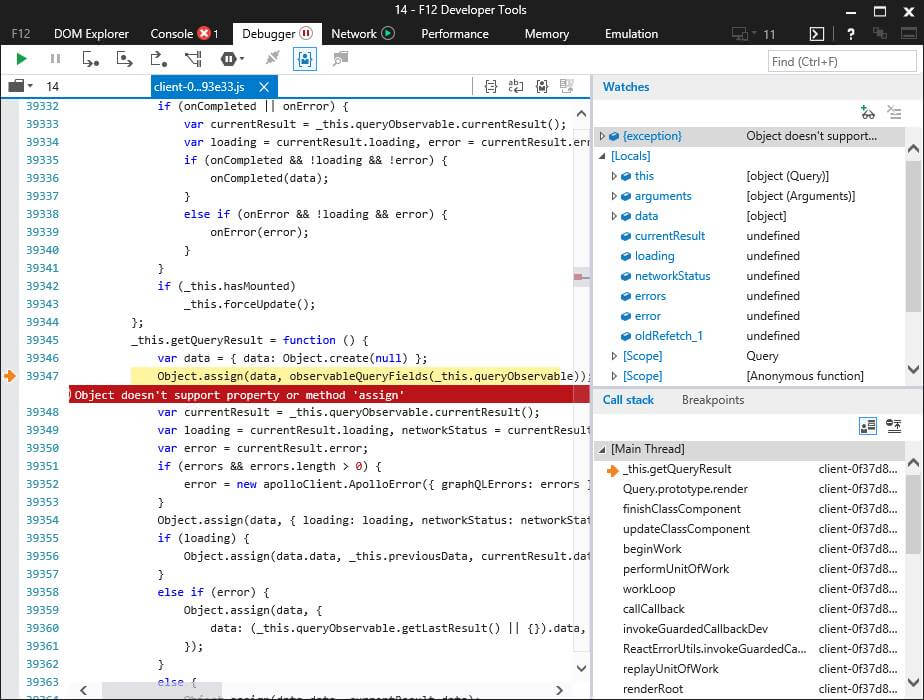Screen dimensions: 924x700
Task: Switch to the DOM Explorer tab
Action: 91,34
